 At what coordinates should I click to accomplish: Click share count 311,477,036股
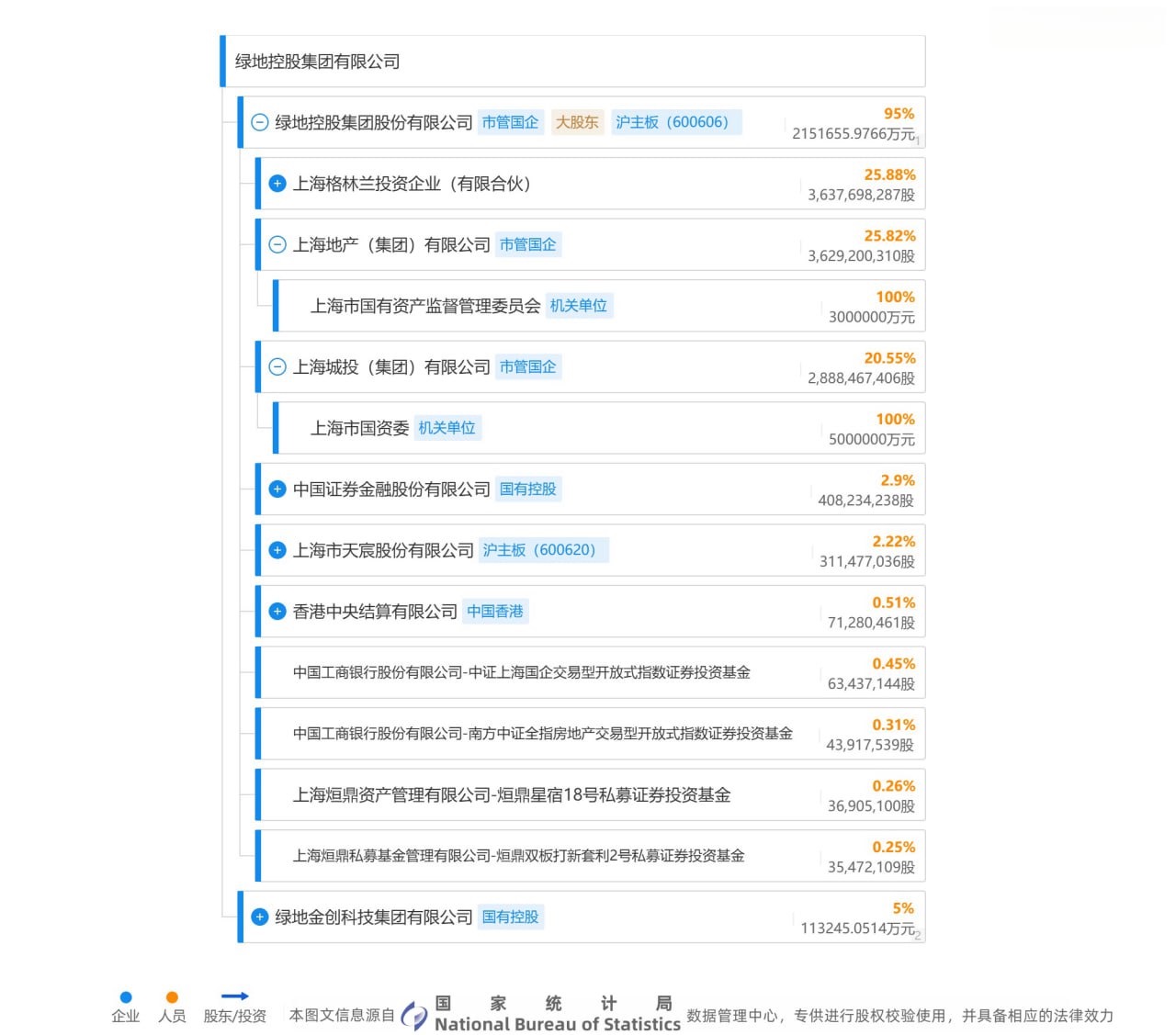[x=866, y=561]
